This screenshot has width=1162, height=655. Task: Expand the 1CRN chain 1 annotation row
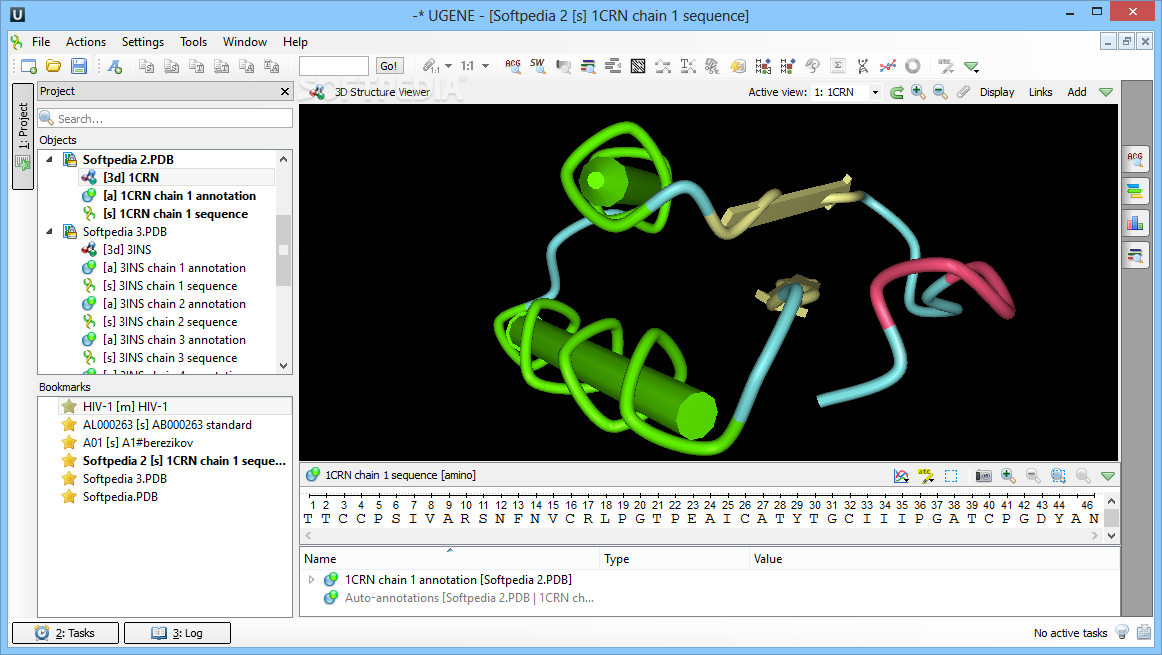[x=311, y=579]
